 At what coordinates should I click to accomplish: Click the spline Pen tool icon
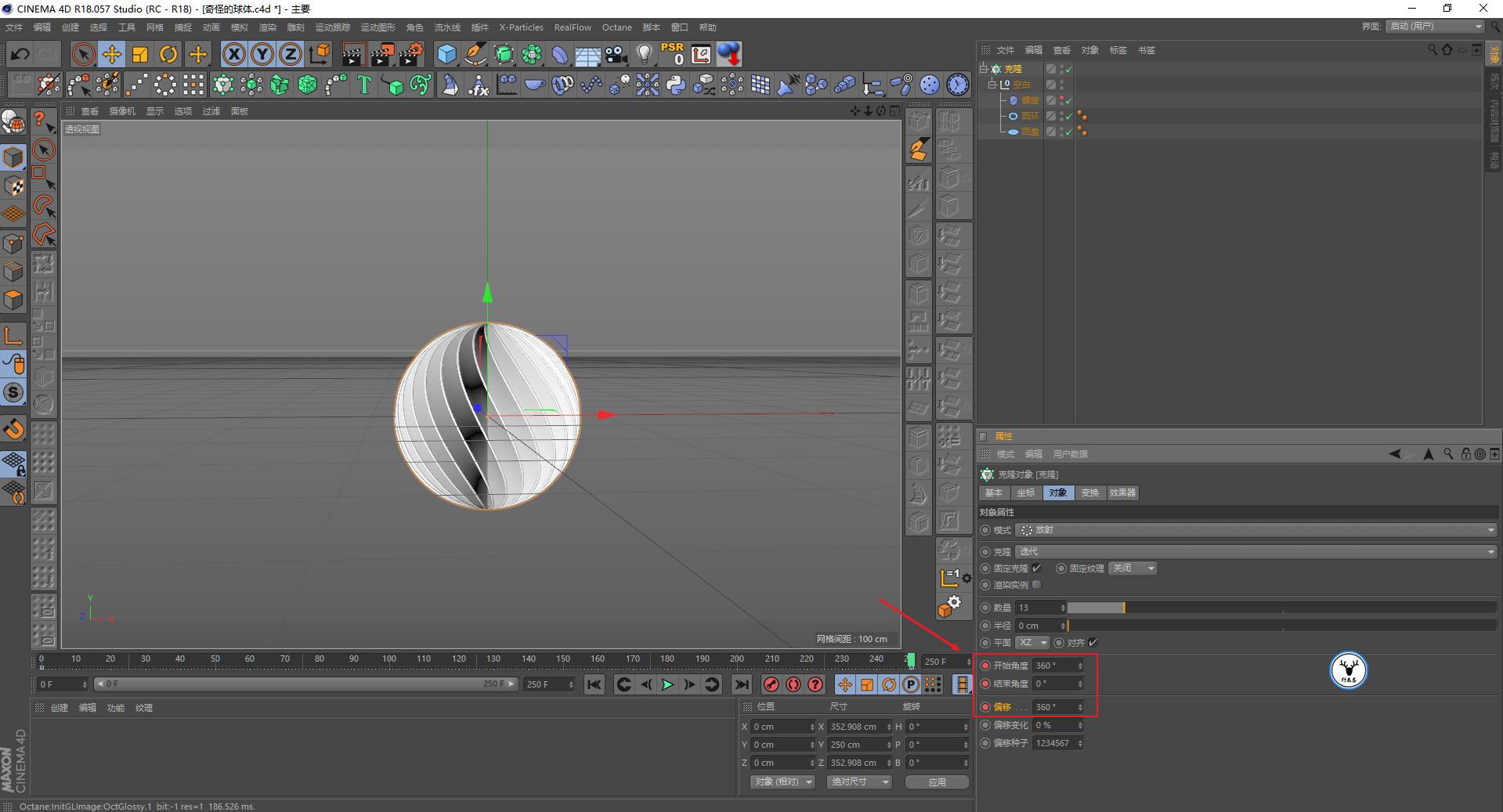[x=475, y=53]
